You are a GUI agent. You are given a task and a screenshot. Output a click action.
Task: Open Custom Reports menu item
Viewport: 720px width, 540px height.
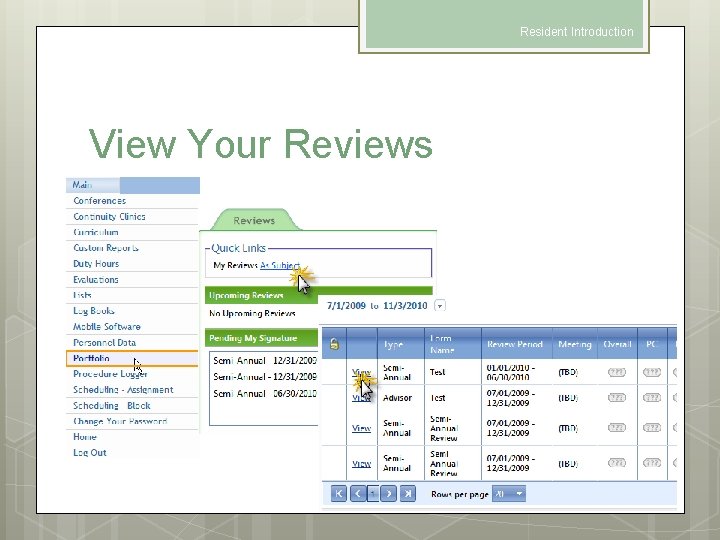point(106,248)
